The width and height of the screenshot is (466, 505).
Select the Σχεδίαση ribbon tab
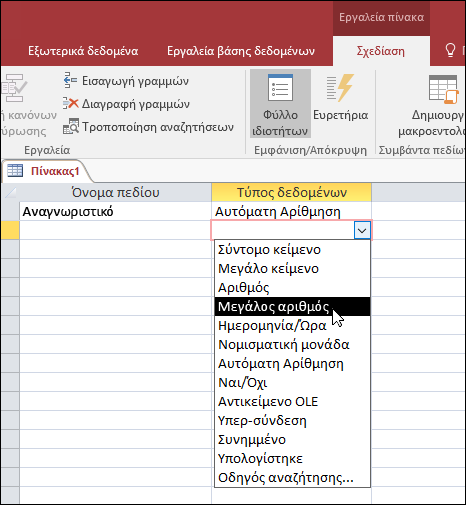pos(381,51)
